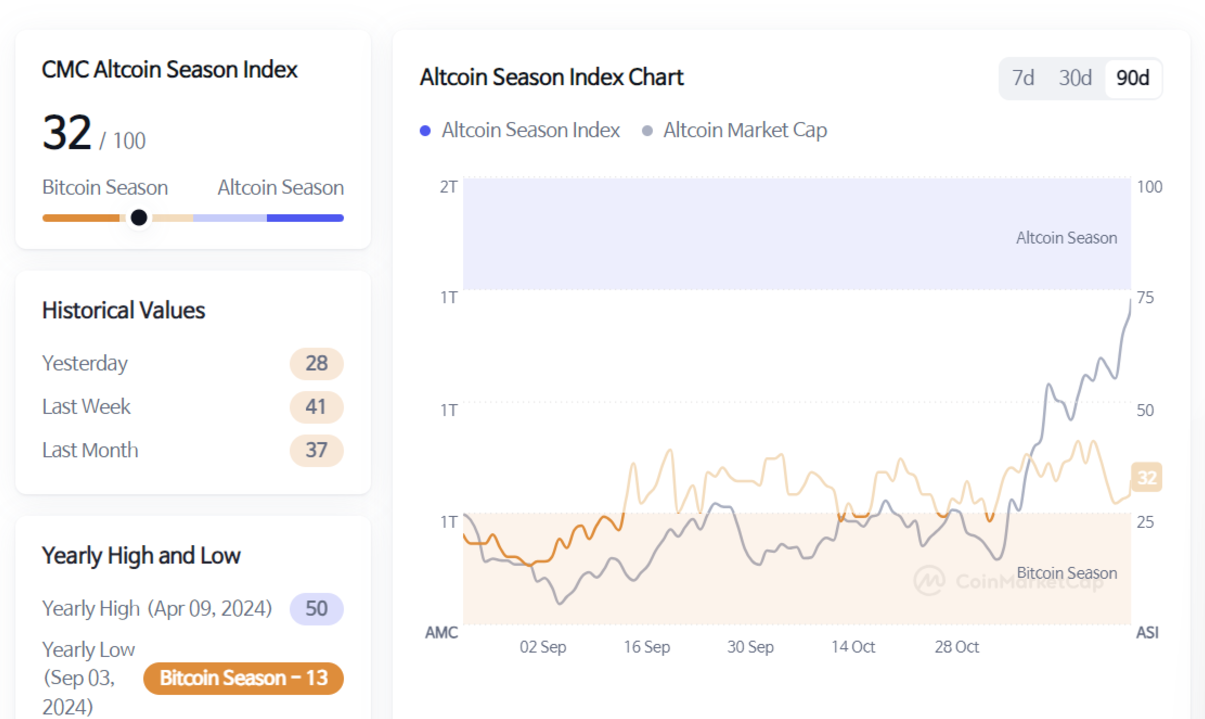Click the Bitcoin Season - 13 badge
The width and height of the screenshot is (1205, 719).
[x=243, y=678]
